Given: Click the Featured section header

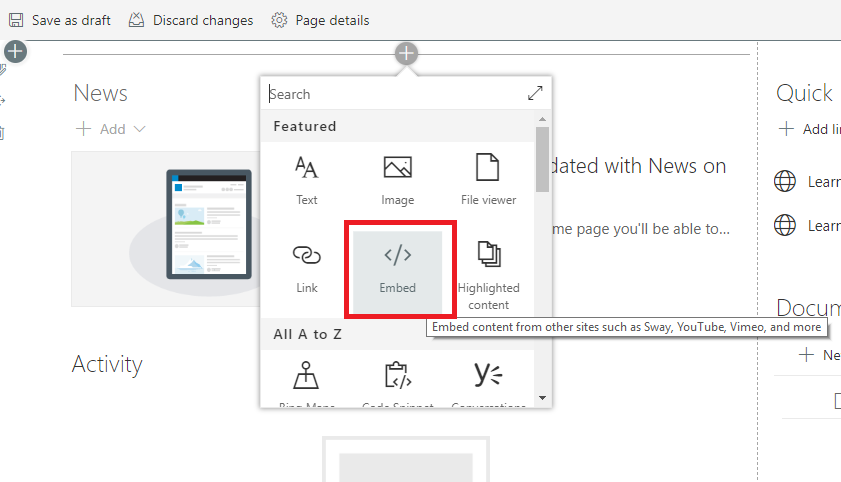Looking at the screenshot, I should coord(397,126).
